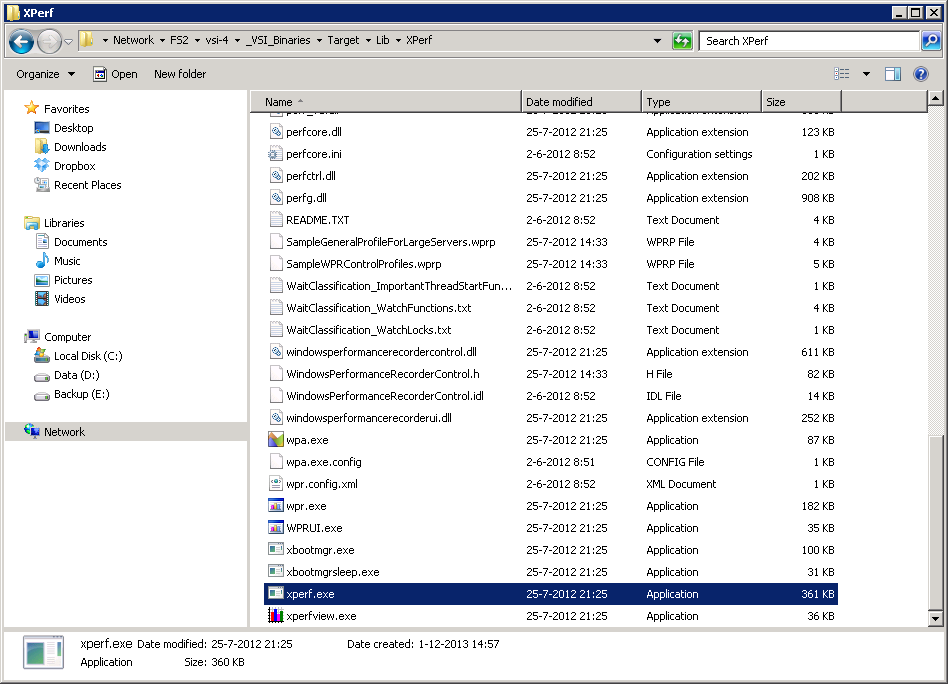Open the dropdown after Network in address bar
This screenshot has width=948, height=684.
[x=162, y=41]
